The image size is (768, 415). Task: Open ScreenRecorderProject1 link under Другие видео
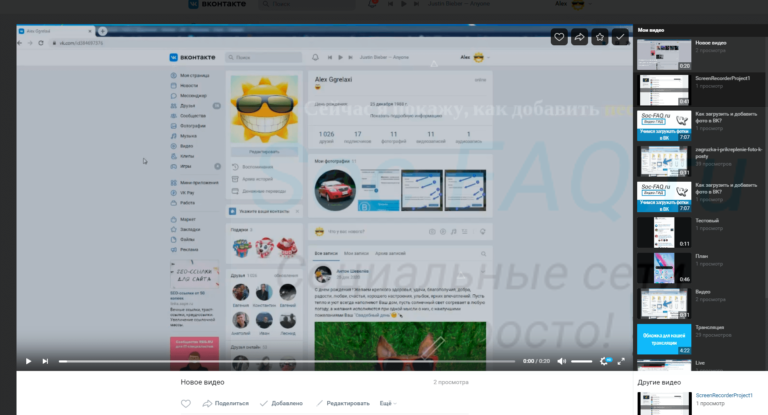point(724,395)
